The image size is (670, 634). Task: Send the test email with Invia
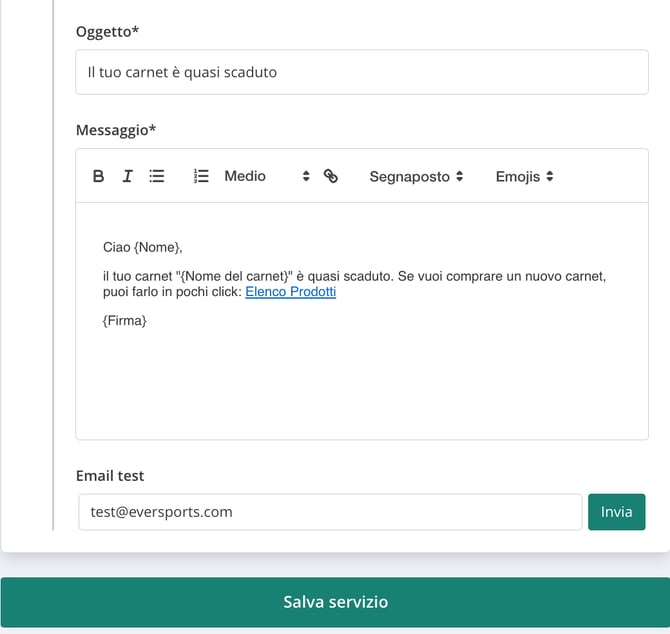[x=617, y=512]
